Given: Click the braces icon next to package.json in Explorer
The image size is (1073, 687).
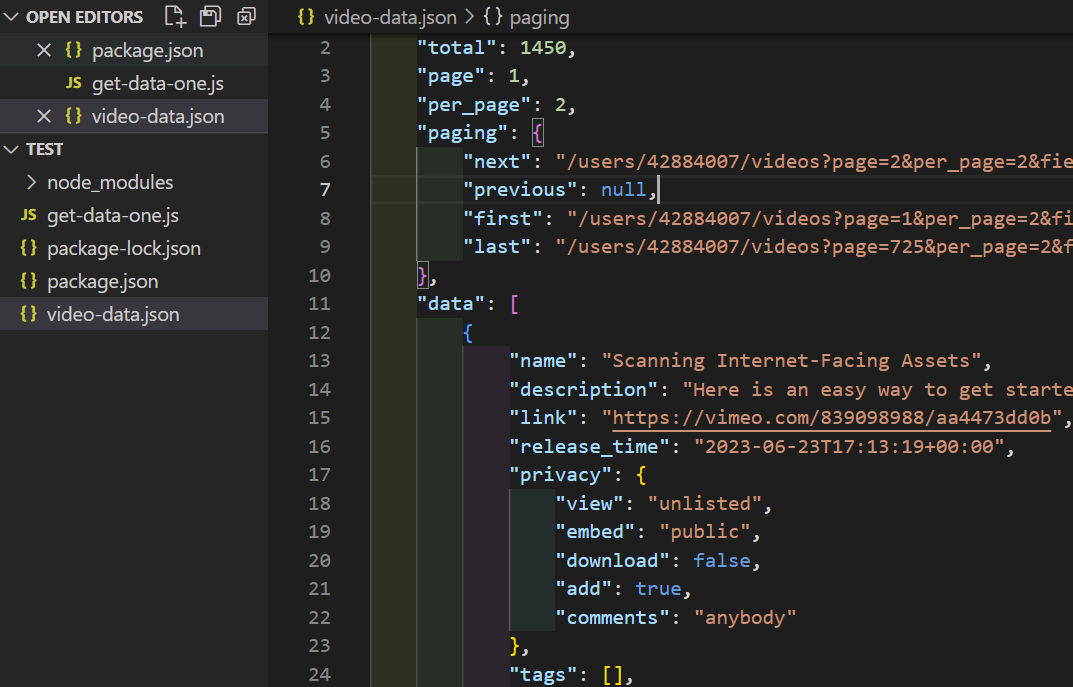Looking at the screenshot, I should [28, 281].
